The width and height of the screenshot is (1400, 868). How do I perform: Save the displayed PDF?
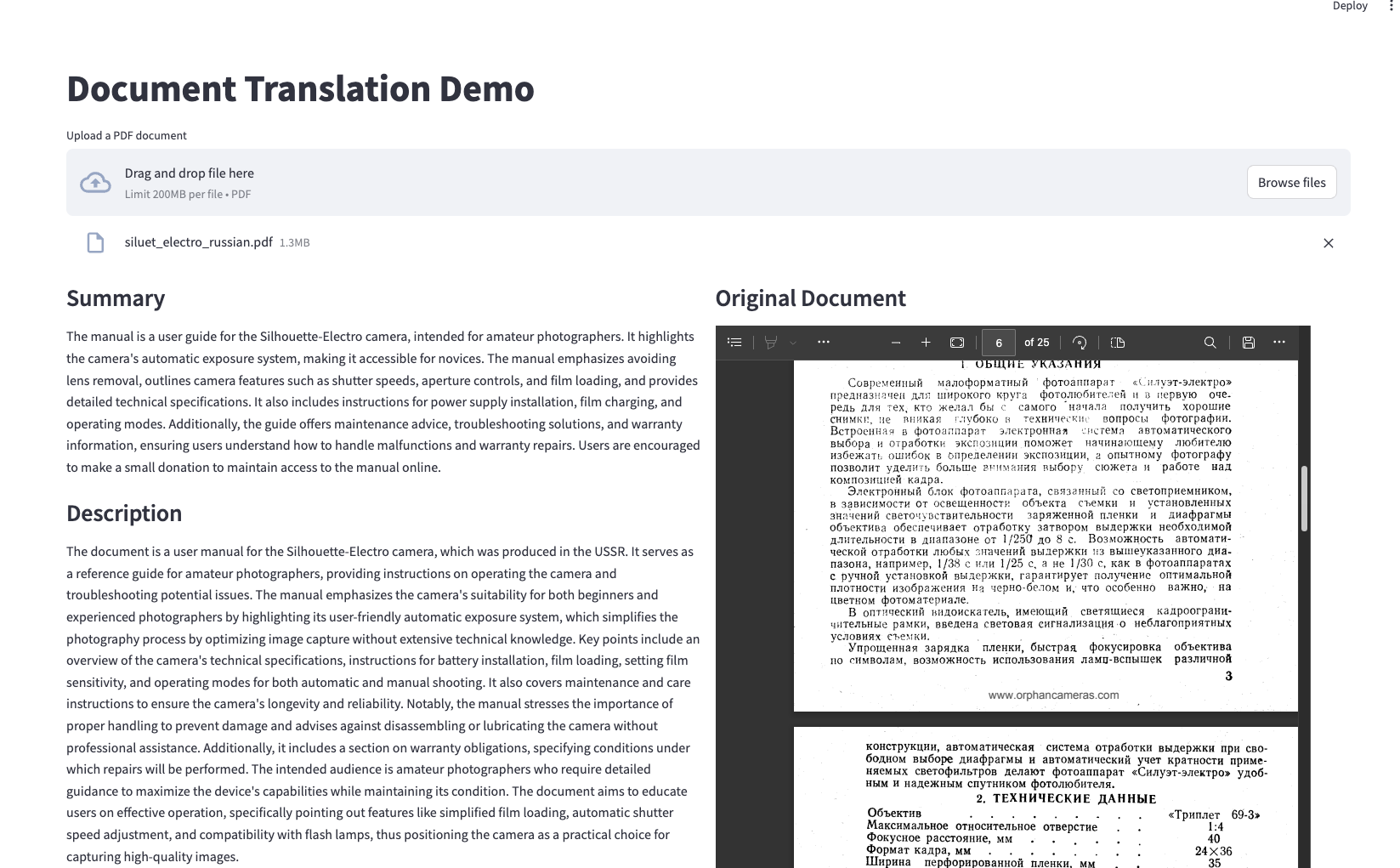click(1248, 342)
